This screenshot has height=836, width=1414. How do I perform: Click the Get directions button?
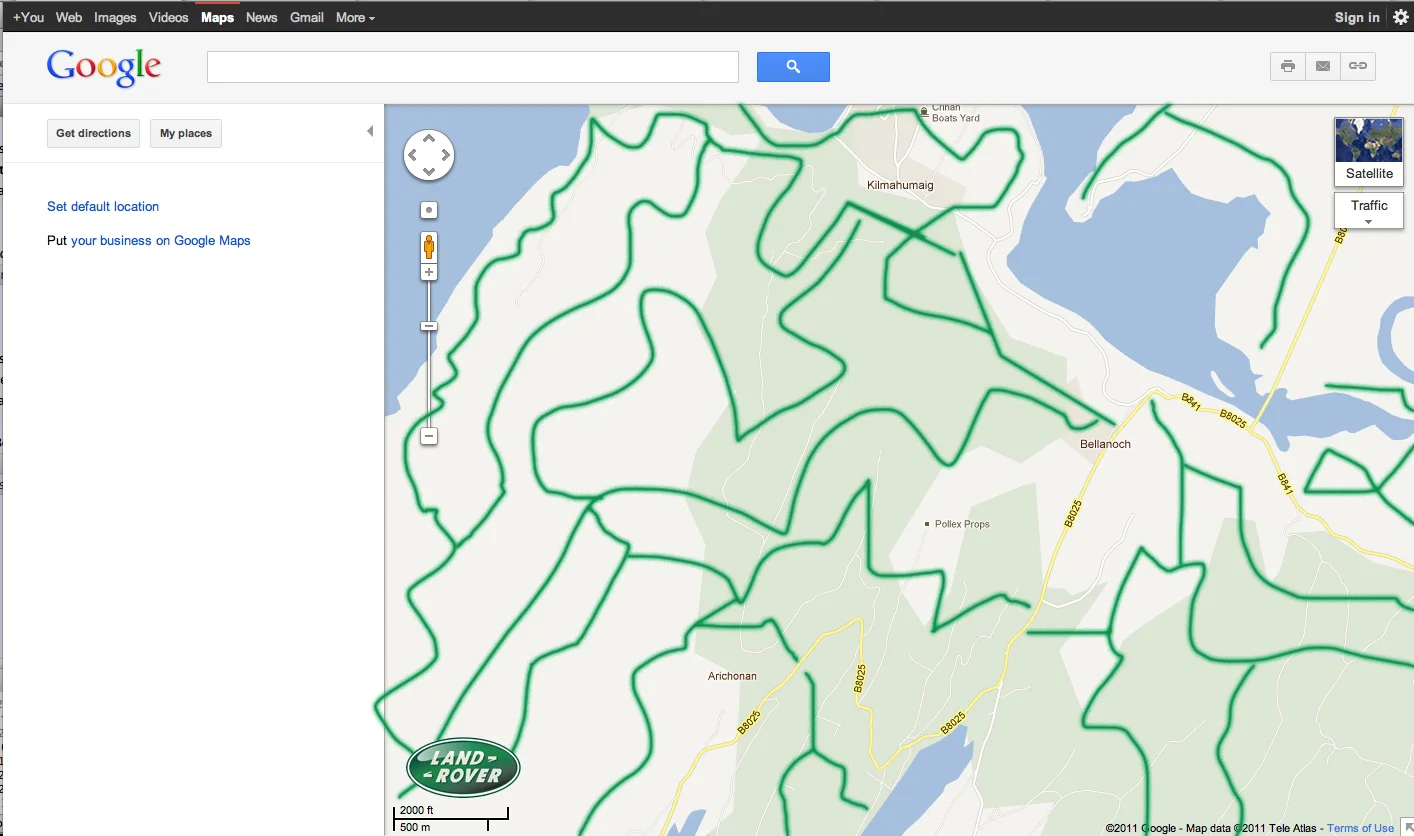(93, 133)
